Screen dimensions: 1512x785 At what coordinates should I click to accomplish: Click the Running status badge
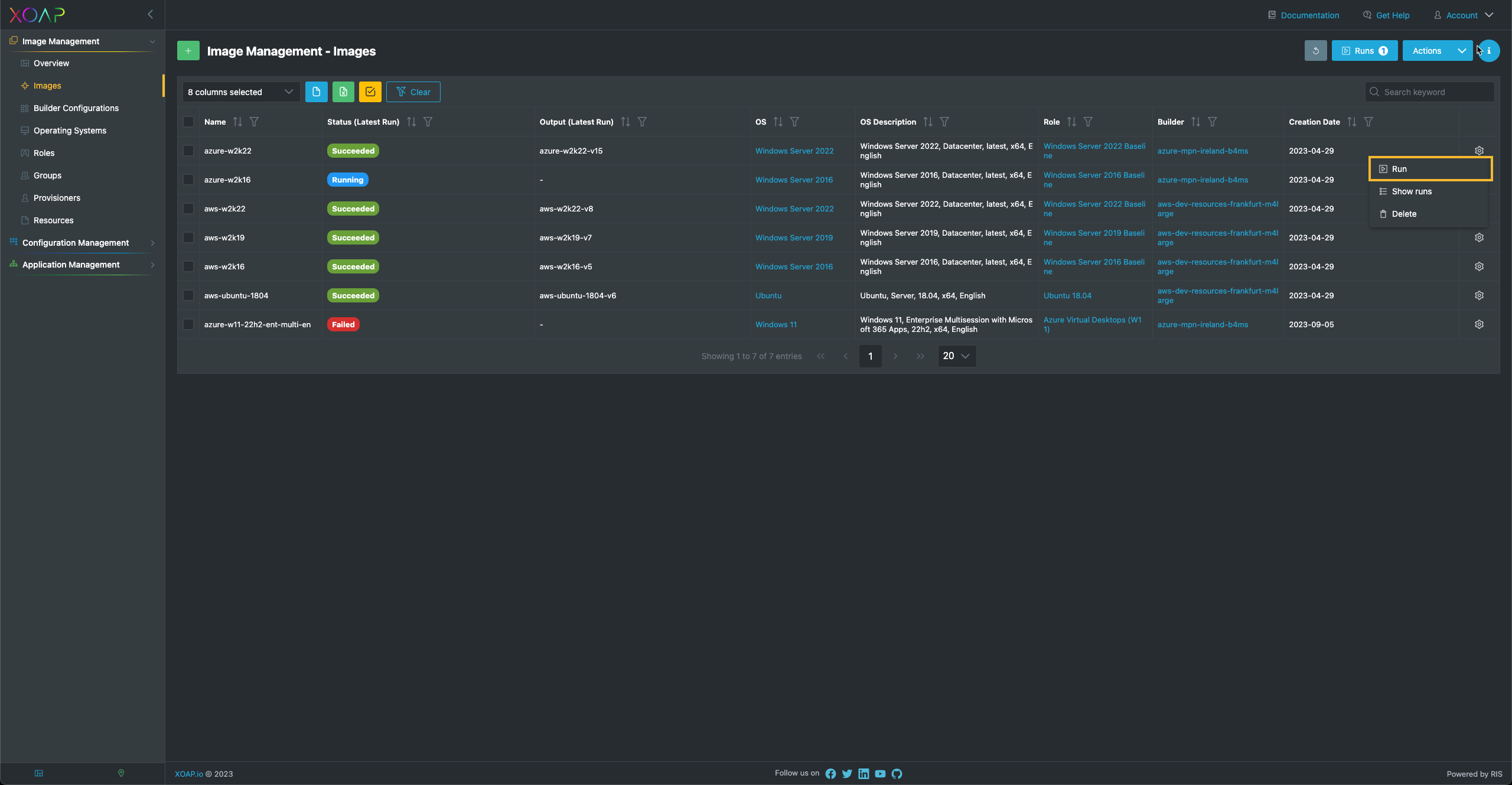point(347,180)
